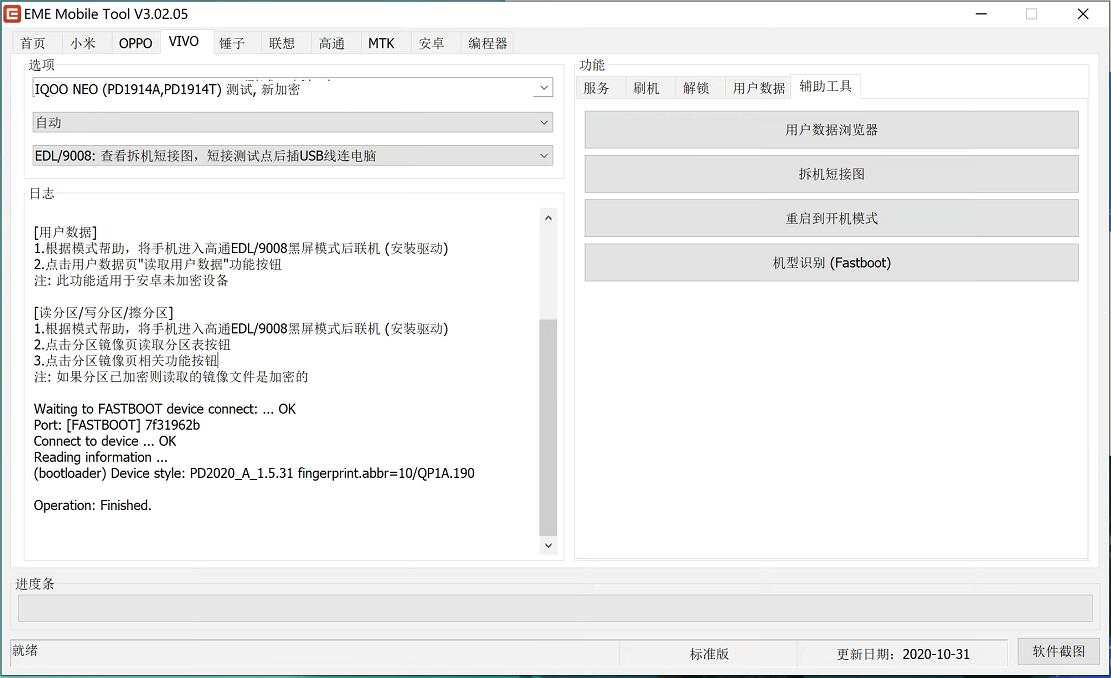Switch to the MTK tab
The height and width of the screenshot is (678, 1111).
point(381,43)
